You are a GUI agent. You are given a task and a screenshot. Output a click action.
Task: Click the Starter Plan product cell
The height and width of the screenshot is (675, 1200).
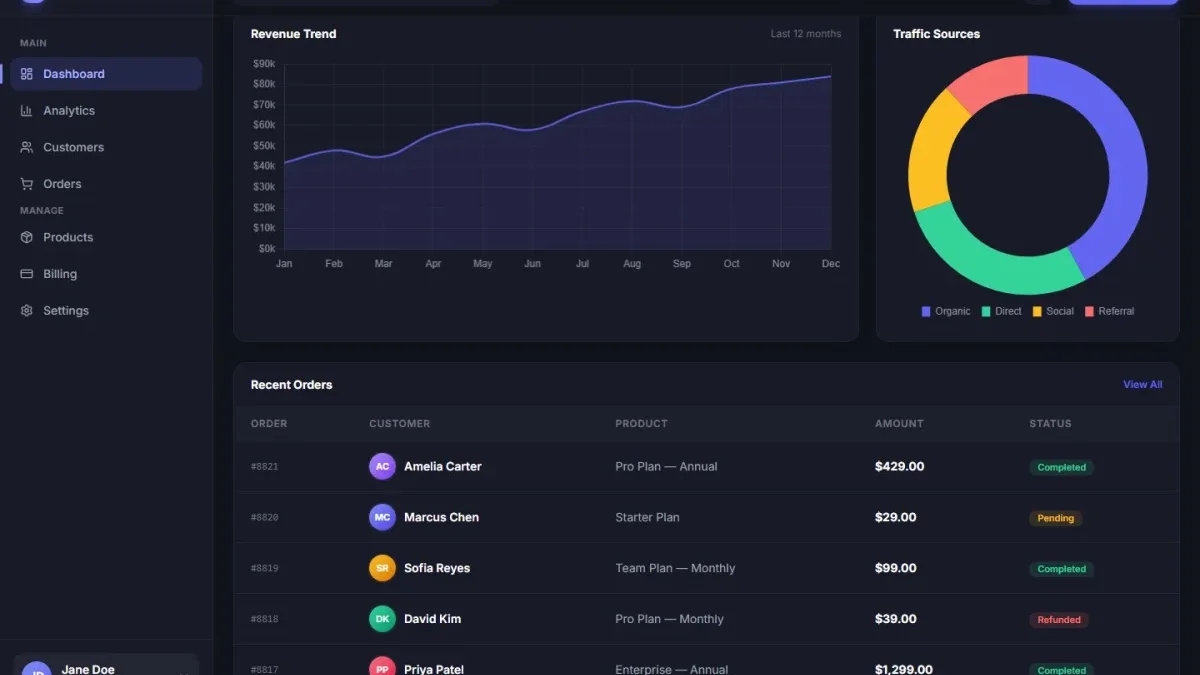pyautogui.click(x=647, y=518)
